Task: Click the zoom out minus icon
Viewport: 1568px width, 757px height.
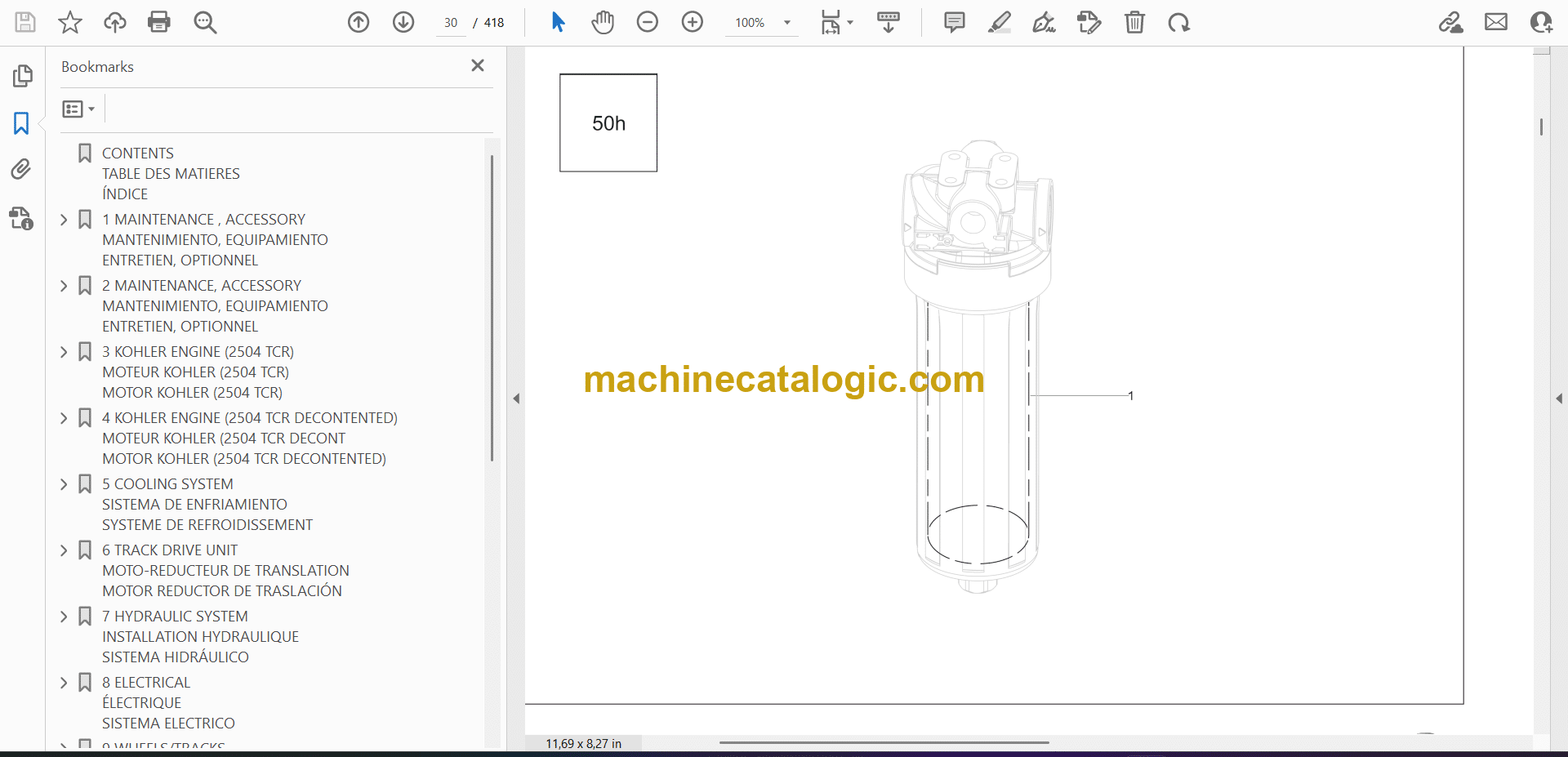Action: coord(648,22)
